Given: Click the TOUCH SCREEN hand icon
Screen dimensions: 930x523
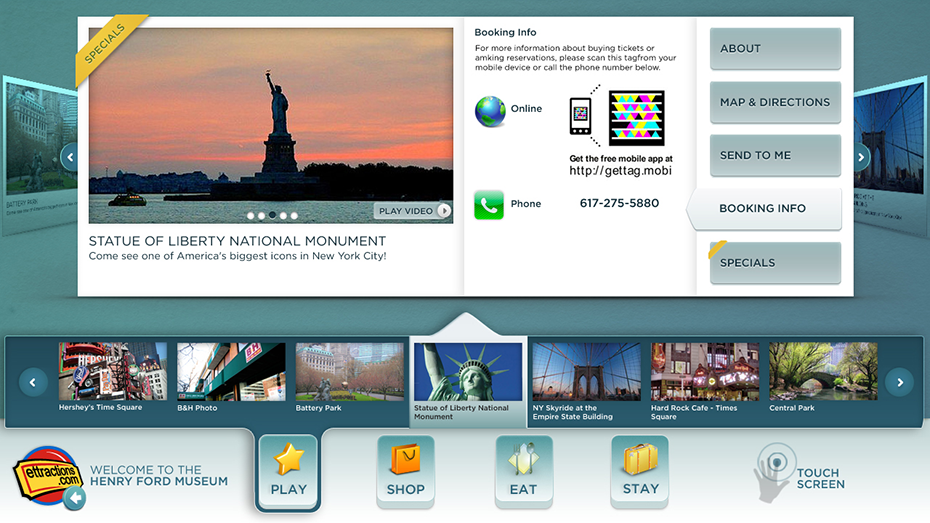Looking at the screenshot, I should 773,473.
